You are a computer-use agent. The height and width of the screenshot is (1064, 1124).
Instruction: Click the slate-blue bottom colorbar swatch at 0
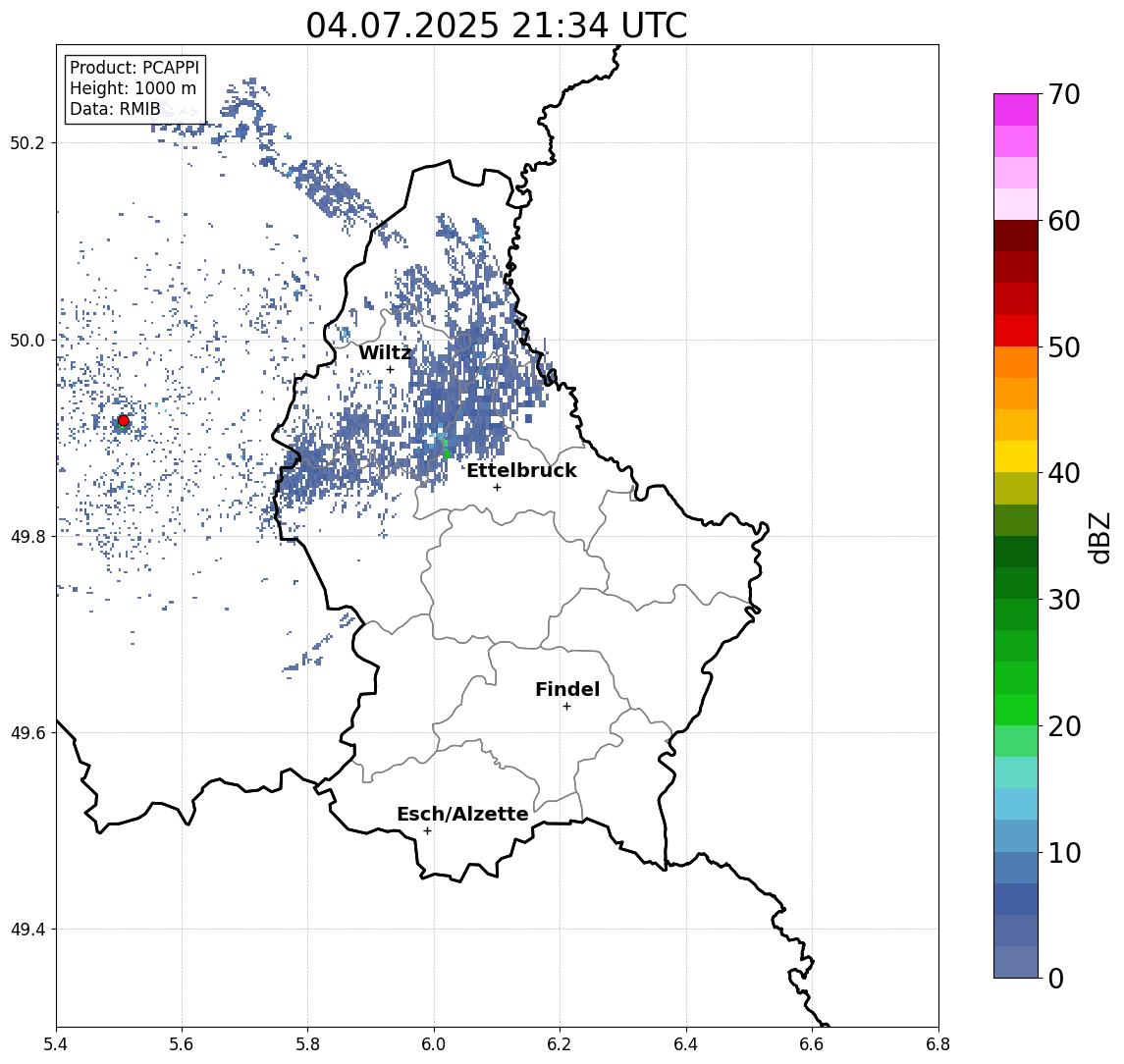click(1016, 962)
